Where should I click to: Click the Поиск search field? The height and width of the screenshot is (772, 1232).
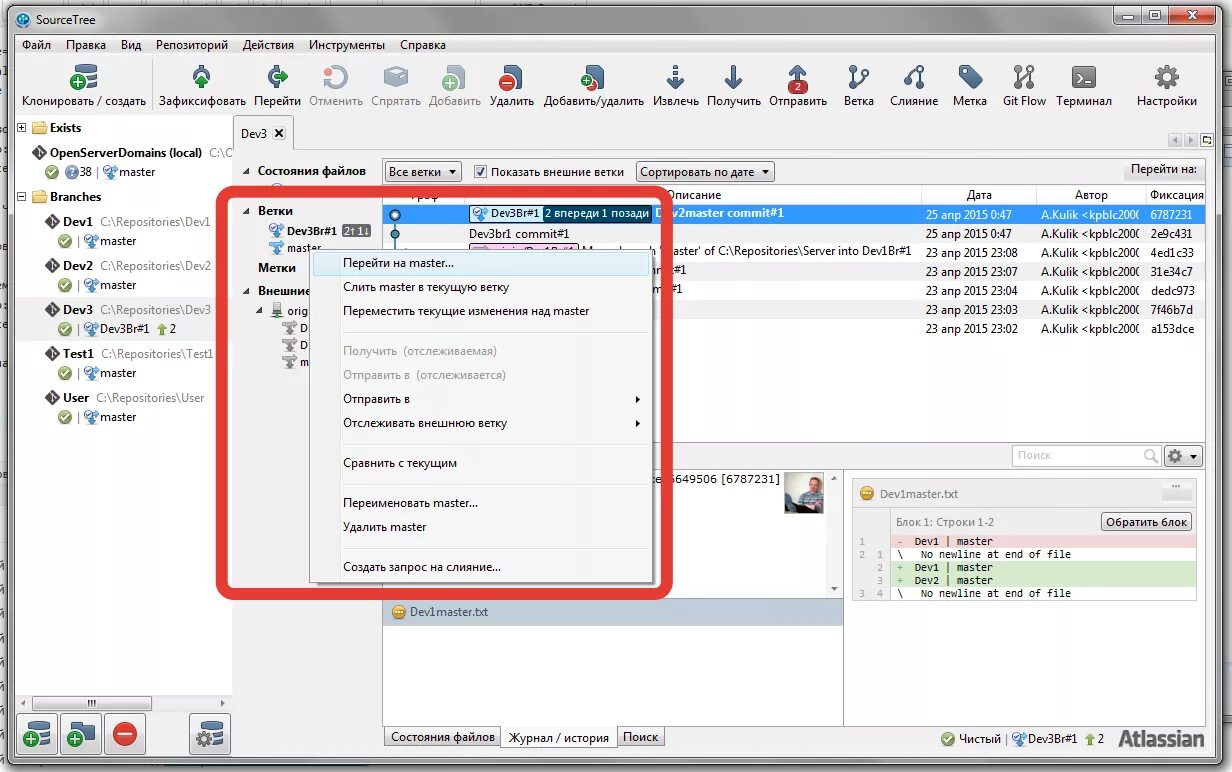[1086, 456]
